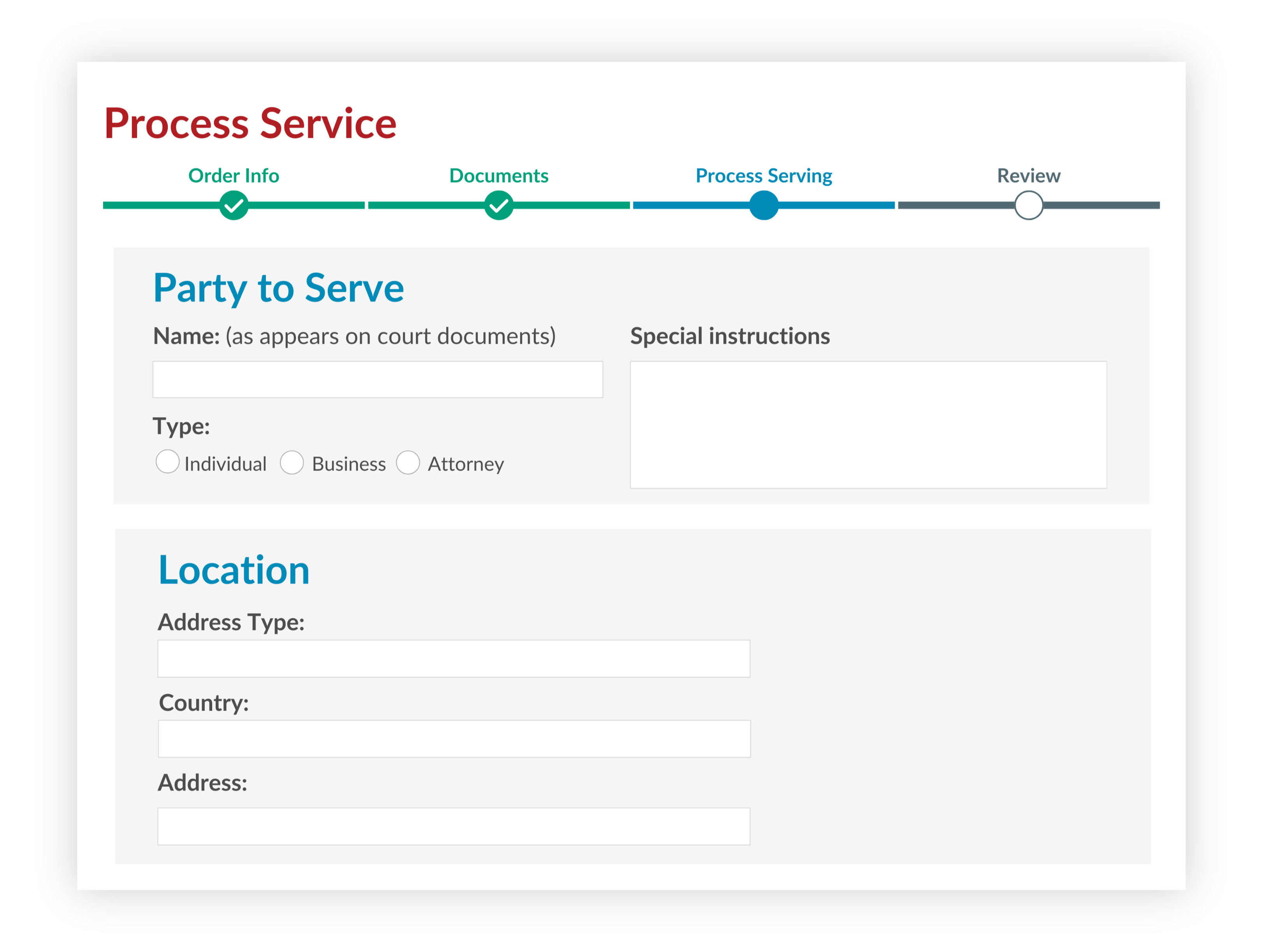Click the "Type:" label
Image resolution: width=1263 pixels, height=952 pixels.
(181, 427)
